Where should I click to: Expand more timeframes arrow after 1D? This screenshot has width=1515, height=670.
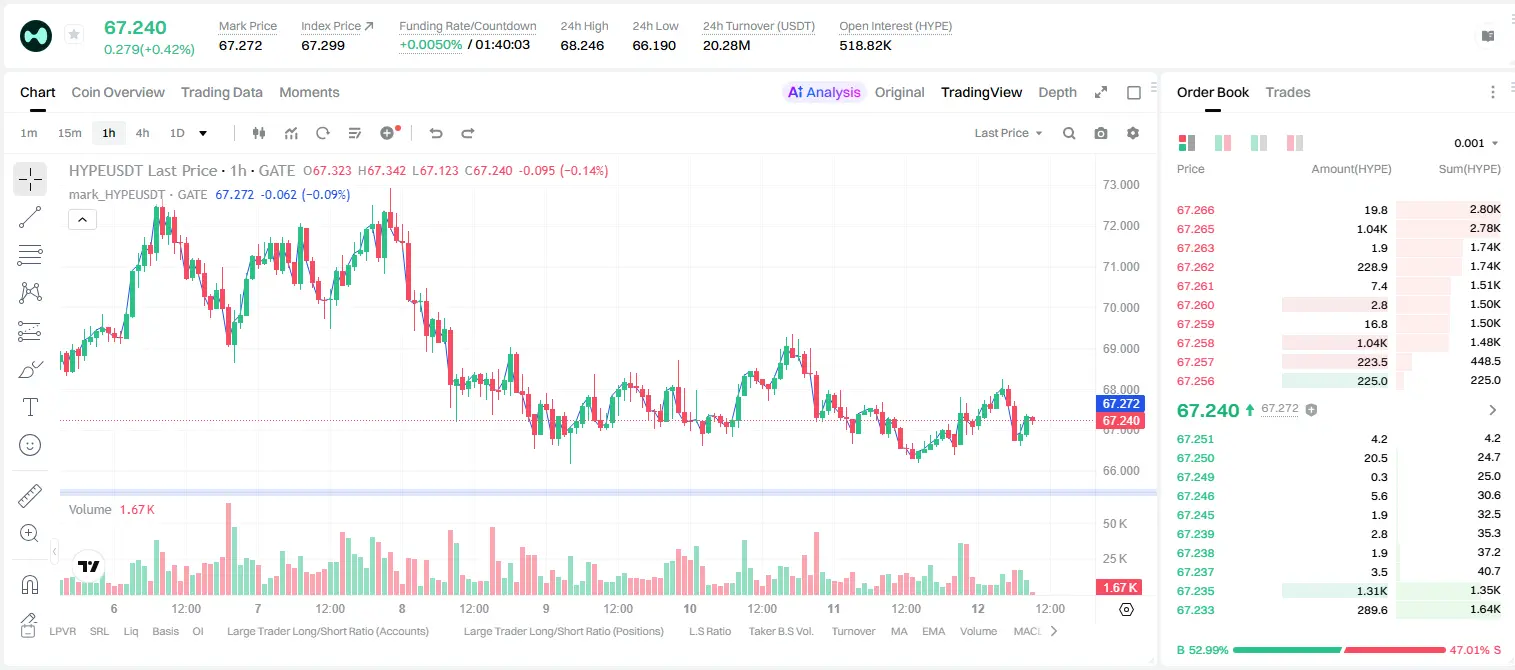click(203, 133)
